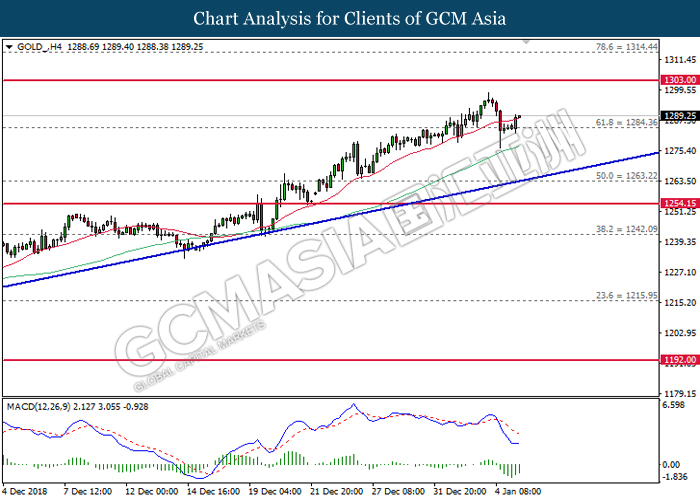Click the Fibonacci label 78.6 = 1314.44

(627, 47)
